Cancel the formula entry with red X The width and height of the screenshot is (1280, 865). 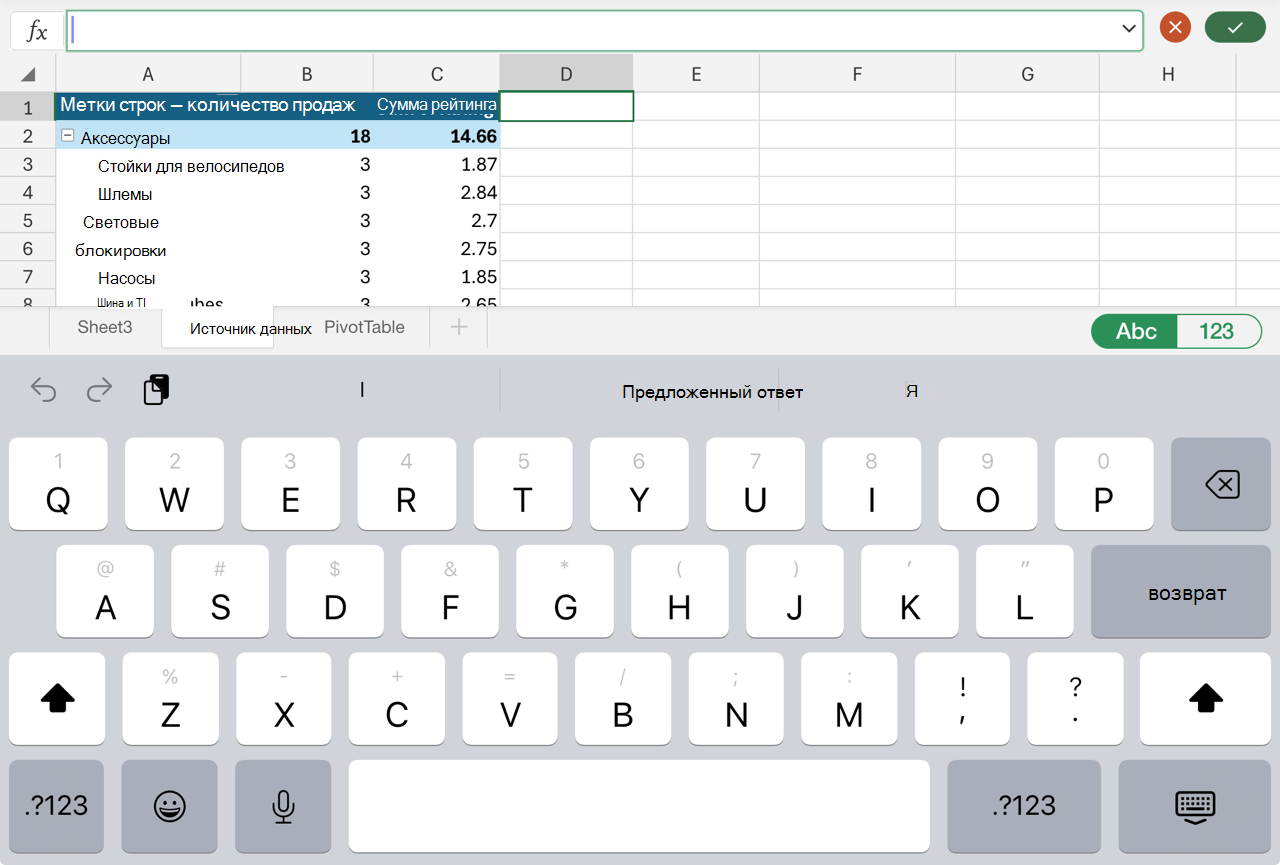[x=1175, y=28]
